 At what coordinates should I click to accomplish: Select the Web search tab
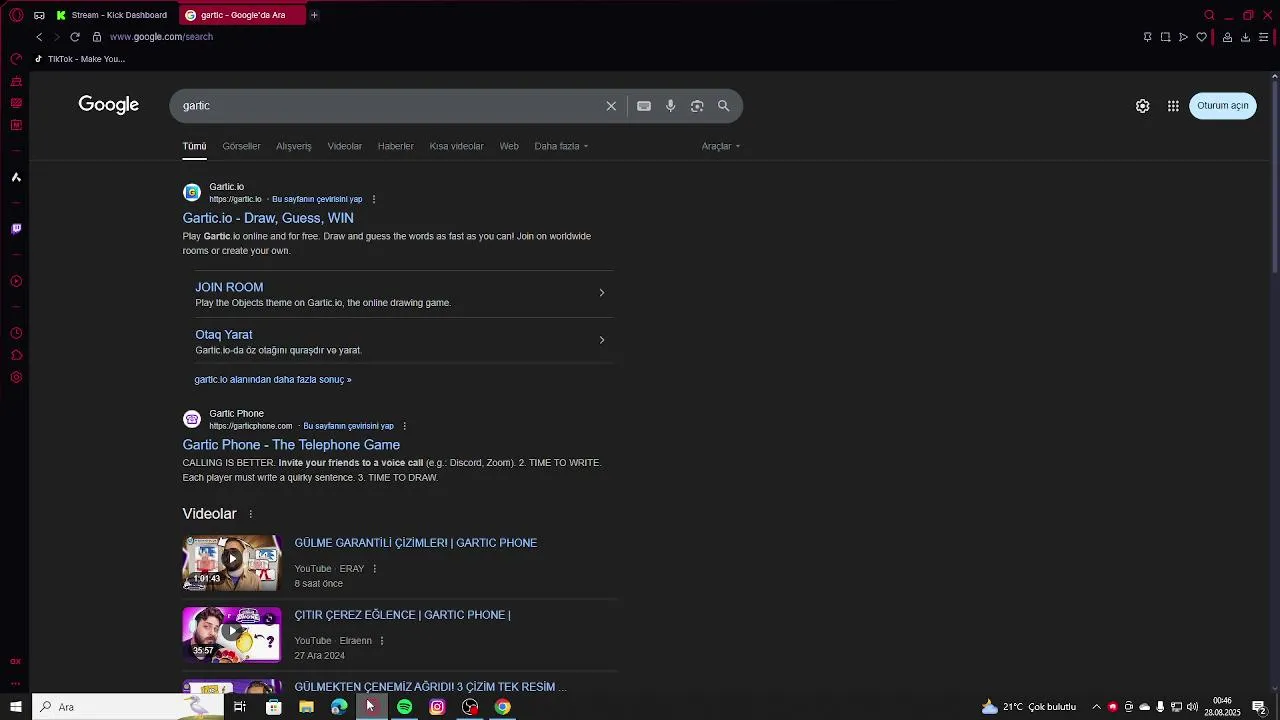(509, 146)
